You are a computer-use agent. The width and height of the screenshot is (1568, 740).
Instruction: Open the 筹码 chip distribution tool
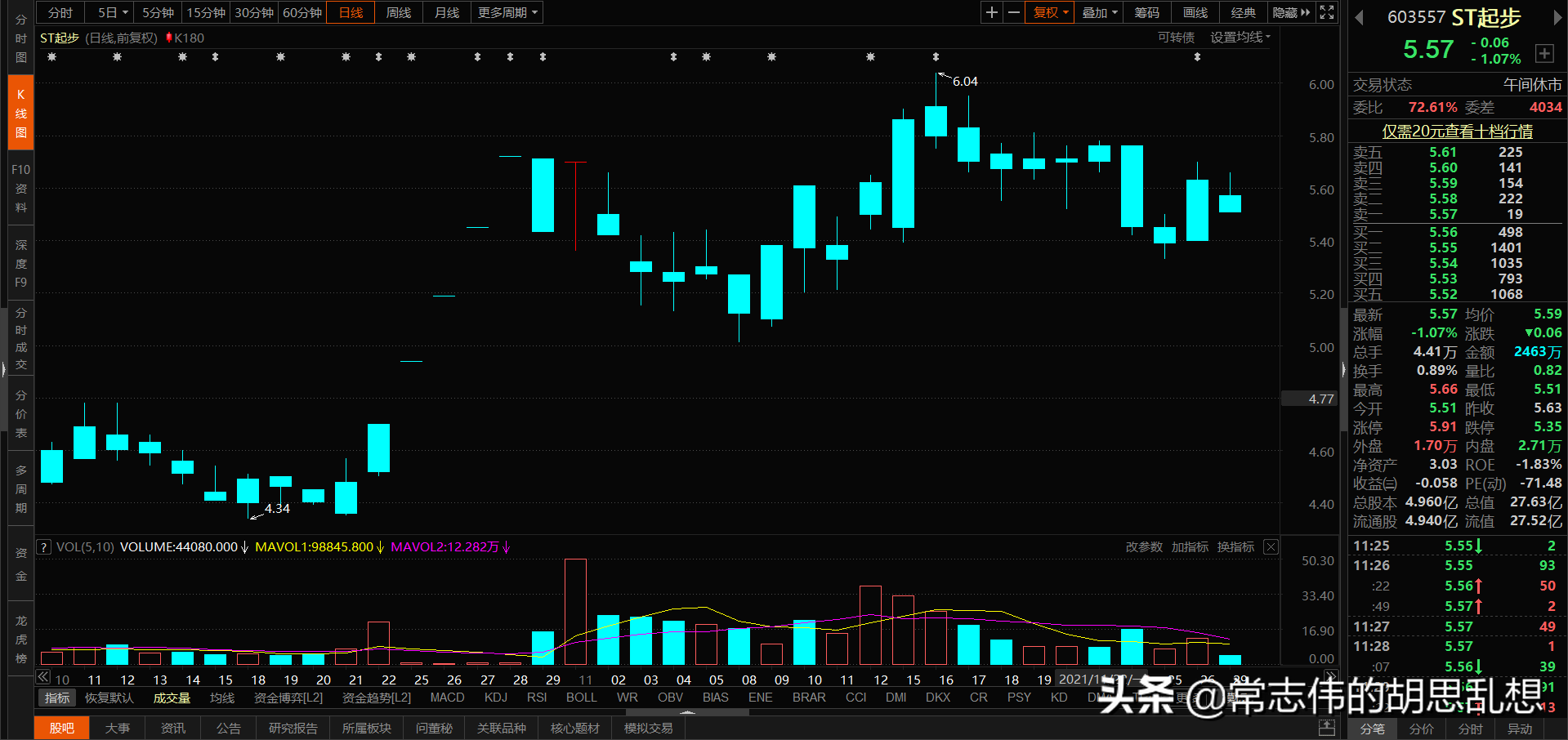[1146, 12]
